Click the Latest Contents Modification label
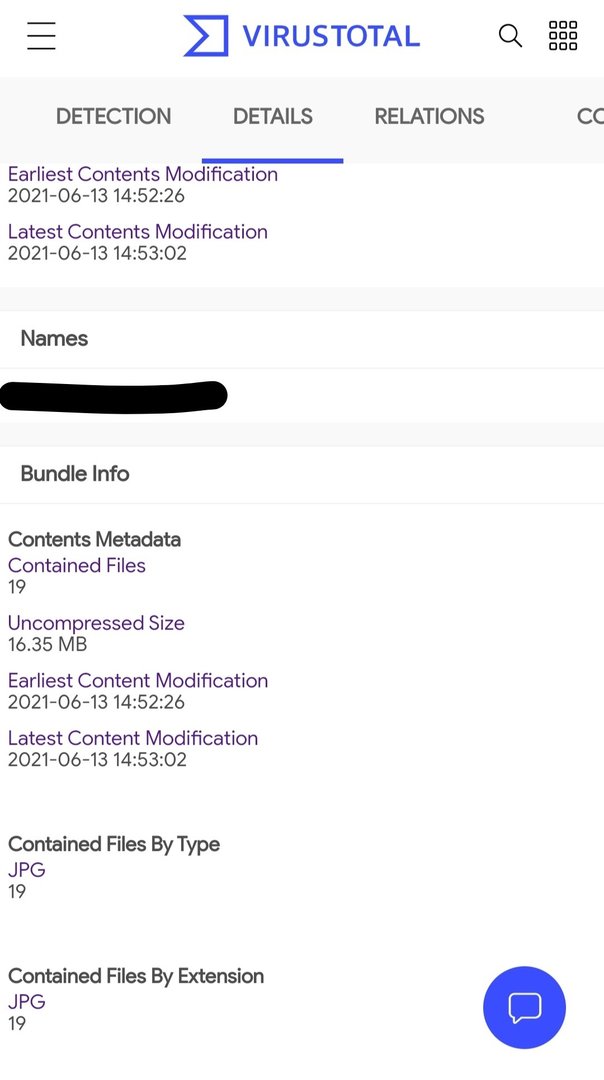Viewport: 604px width, 1080px height. point(138,231)
